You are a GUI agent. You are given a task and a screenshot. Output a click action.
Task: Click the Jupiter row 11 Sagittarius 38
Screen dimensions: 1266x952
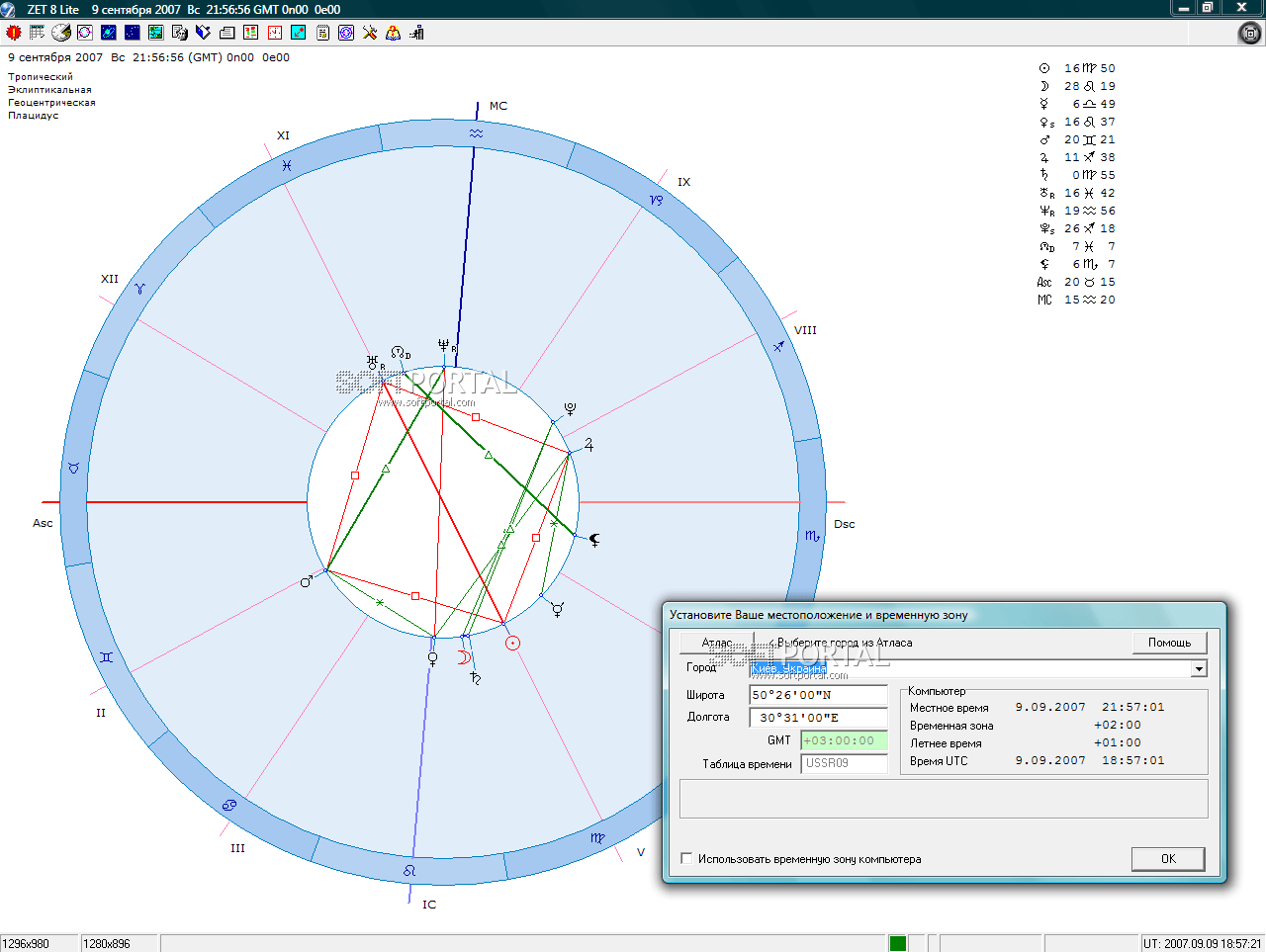[1077, 157]
